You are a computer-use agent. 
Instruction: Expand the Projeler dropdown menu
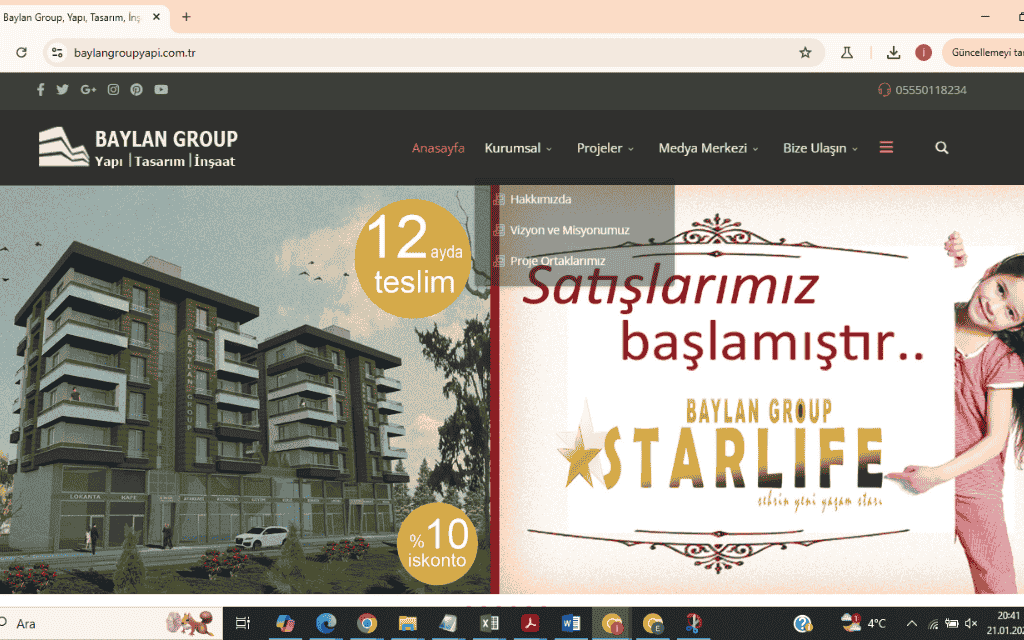click(x=605, y=148)
